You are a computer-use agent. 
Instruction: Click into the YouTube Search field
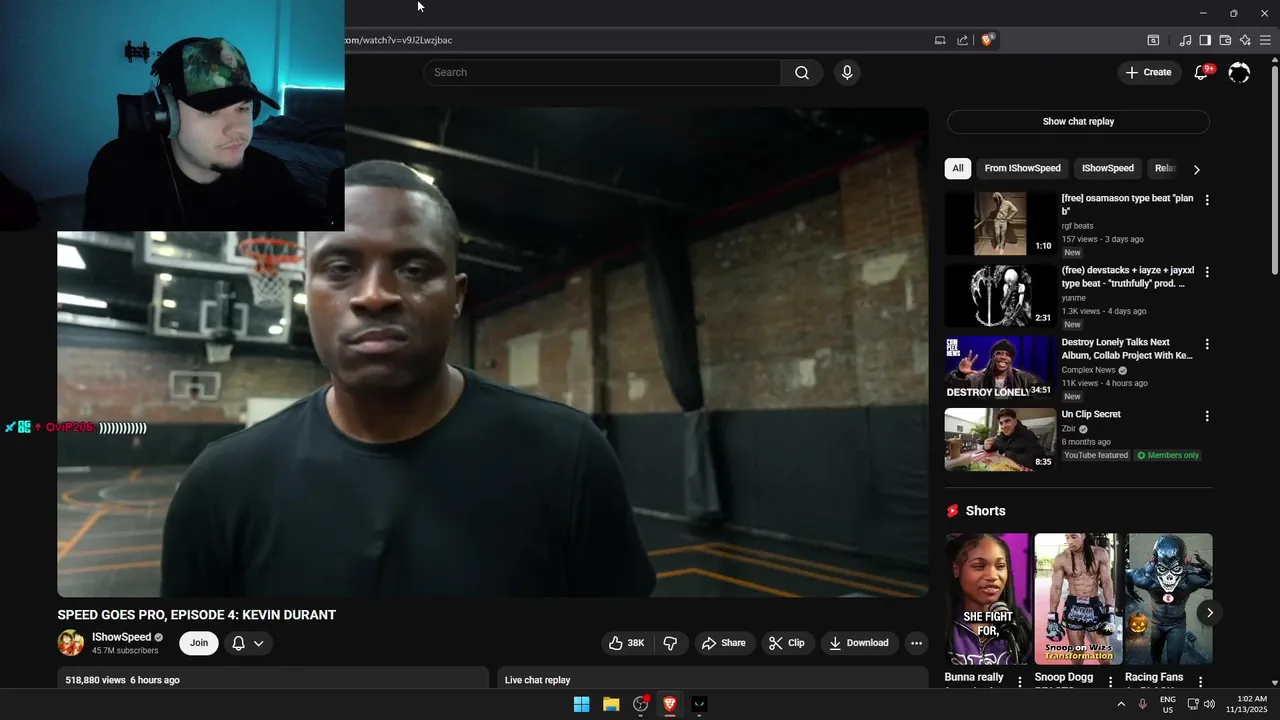(603, 72)
